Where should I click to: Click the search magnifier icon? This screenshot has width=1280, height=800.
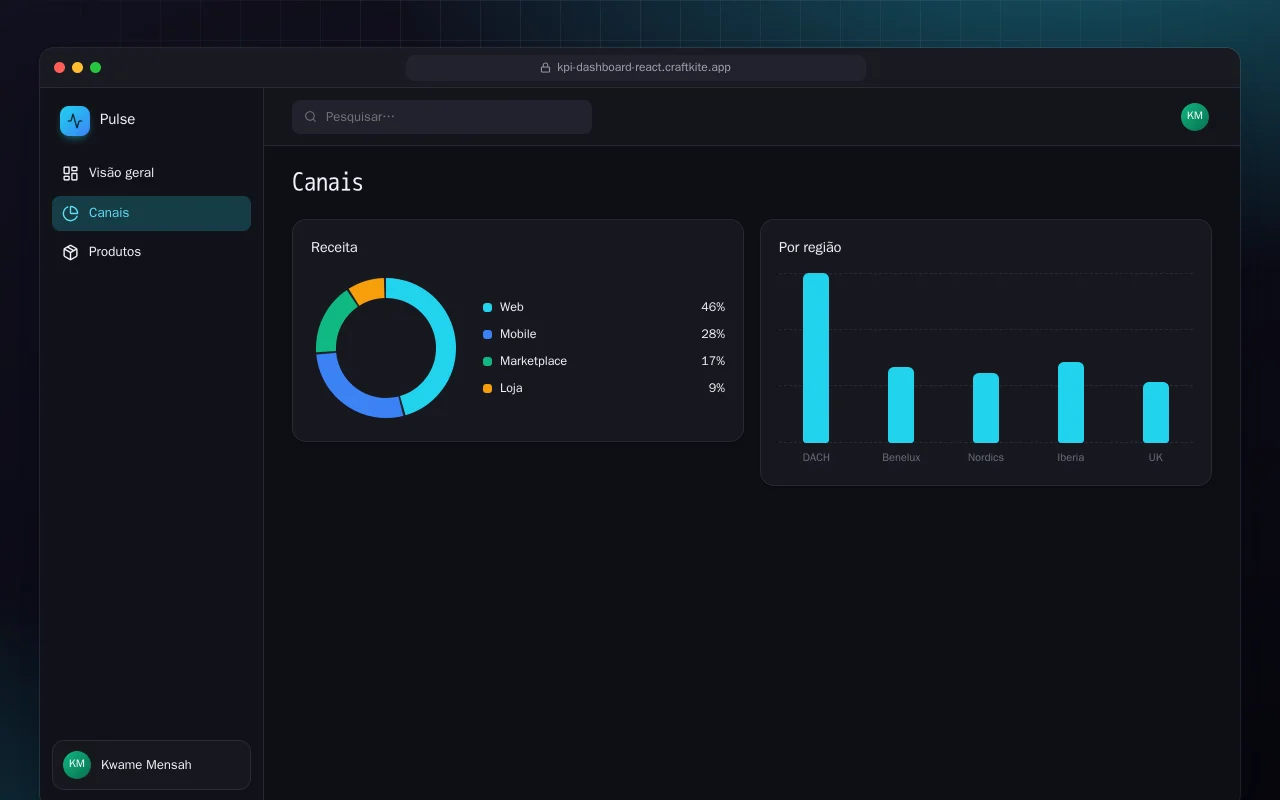[x=311, y=117]
